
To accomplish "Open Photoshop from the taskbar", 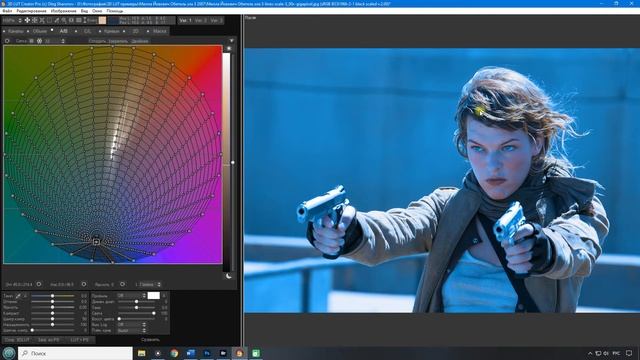I will point(207,353).
